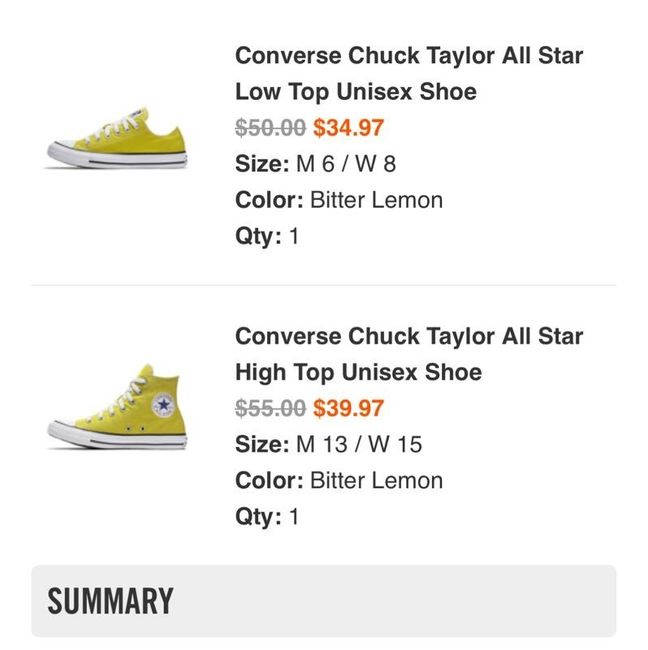Image resolution: width=648 pixels, height=650 pixels.
Task: Click the $34.97 sale price
Action: (x=348, y=128)
